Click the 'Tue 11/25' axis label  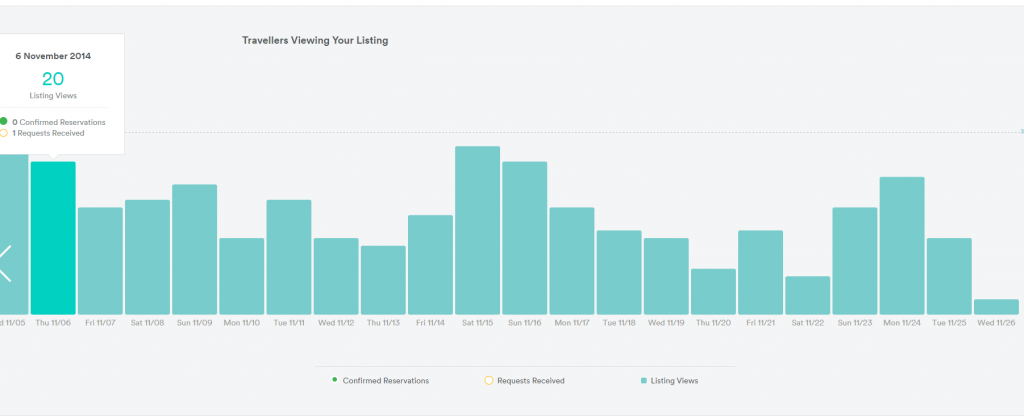949,323
